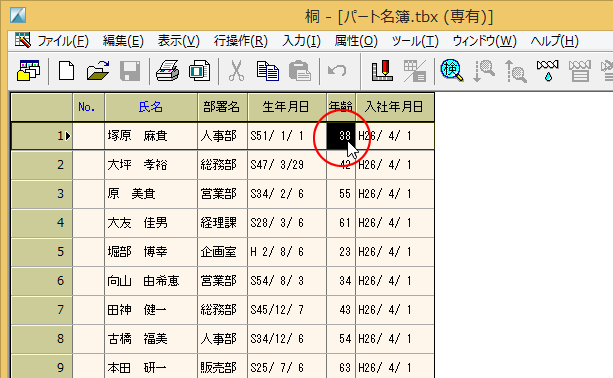Search upward with the arrow magnifier icon
613x378 pixels.
(x=516, y=71)
